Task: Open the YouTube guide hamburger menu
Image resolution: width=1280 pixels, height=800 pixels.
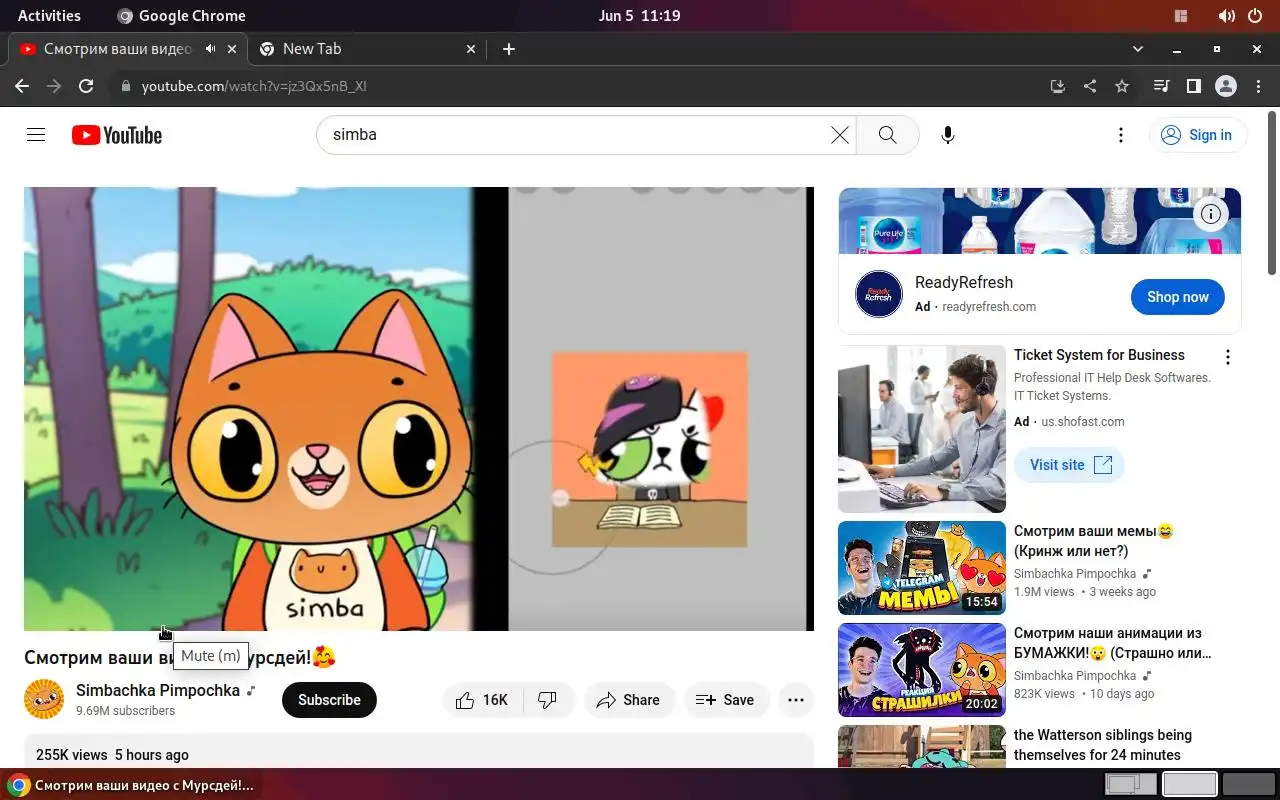Action: [36, 135]
